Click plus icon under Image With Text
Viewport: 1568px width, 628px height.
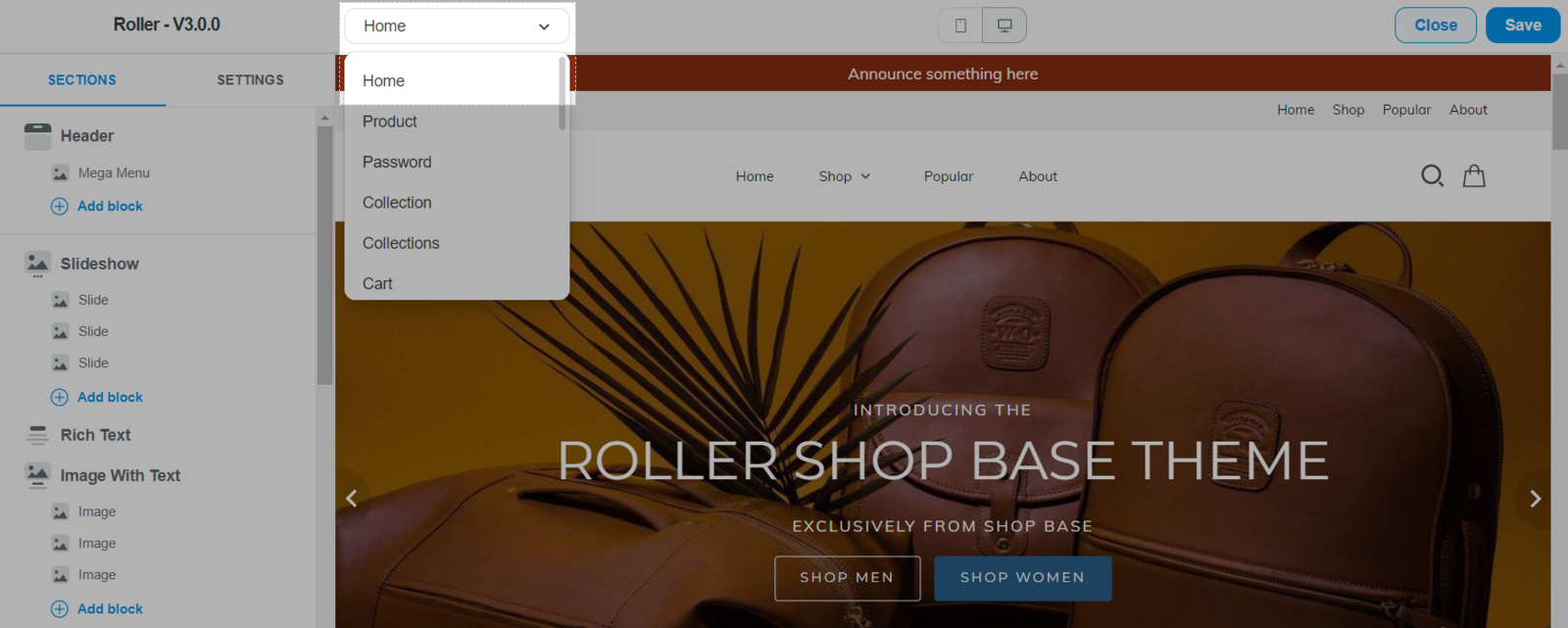[x=60, y=609]
